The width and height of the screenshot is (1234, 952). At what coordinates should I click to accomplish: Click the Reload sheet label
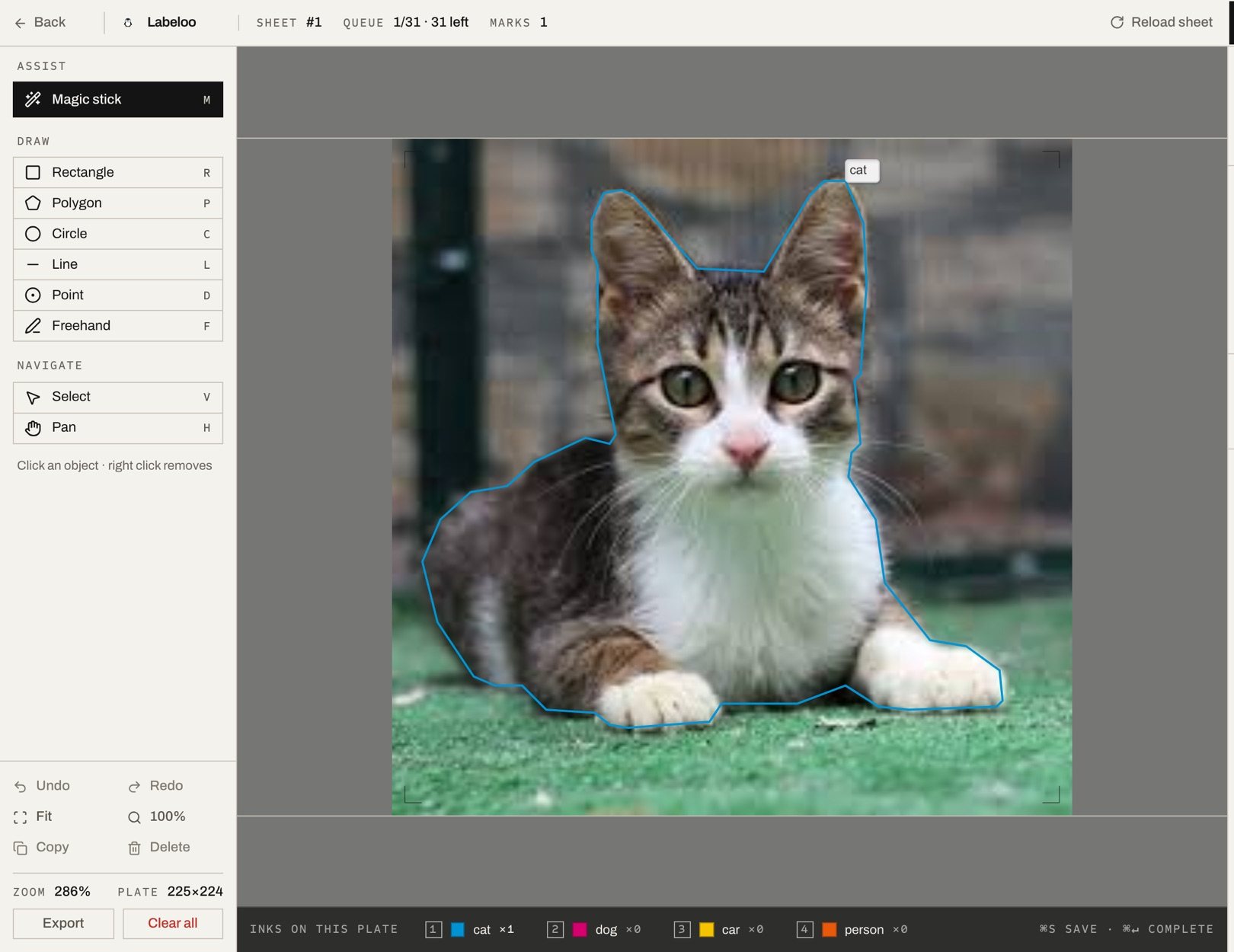[x=1172, y=22]
